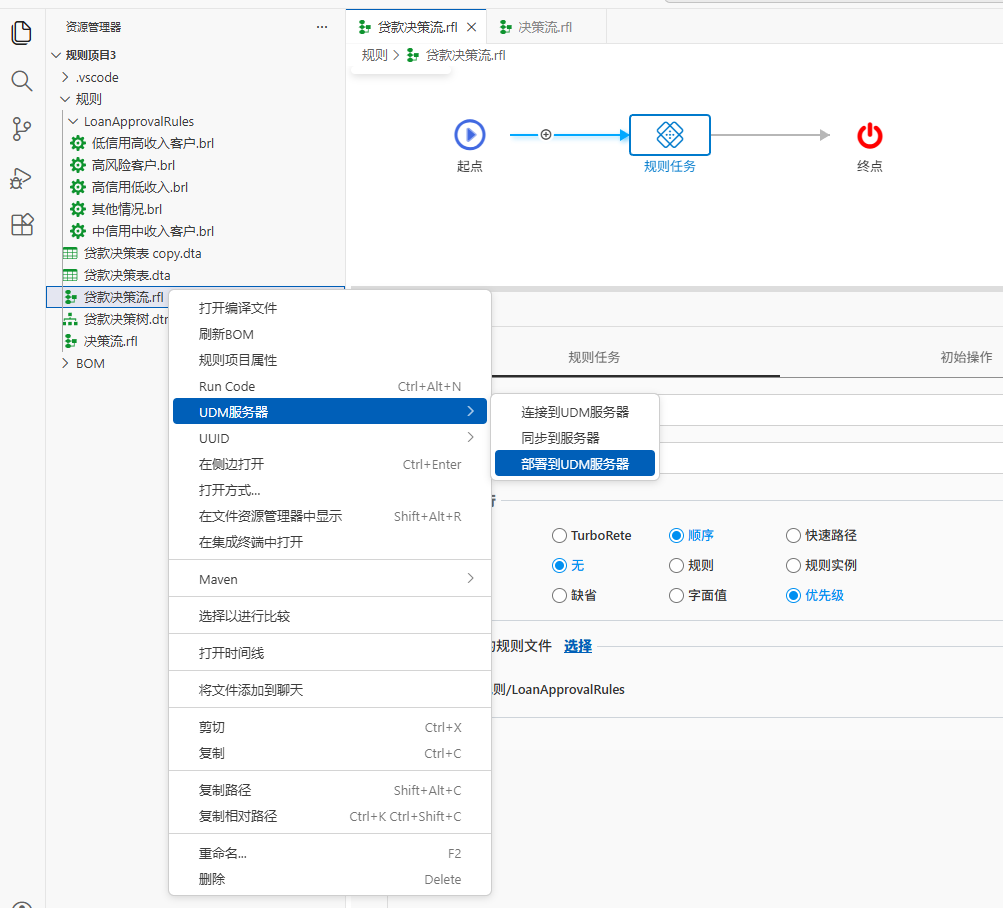Viewport: 1003px width, 908px height.
Task: Open the explorer panel more actions ellipsis
Action: point(321,27)
